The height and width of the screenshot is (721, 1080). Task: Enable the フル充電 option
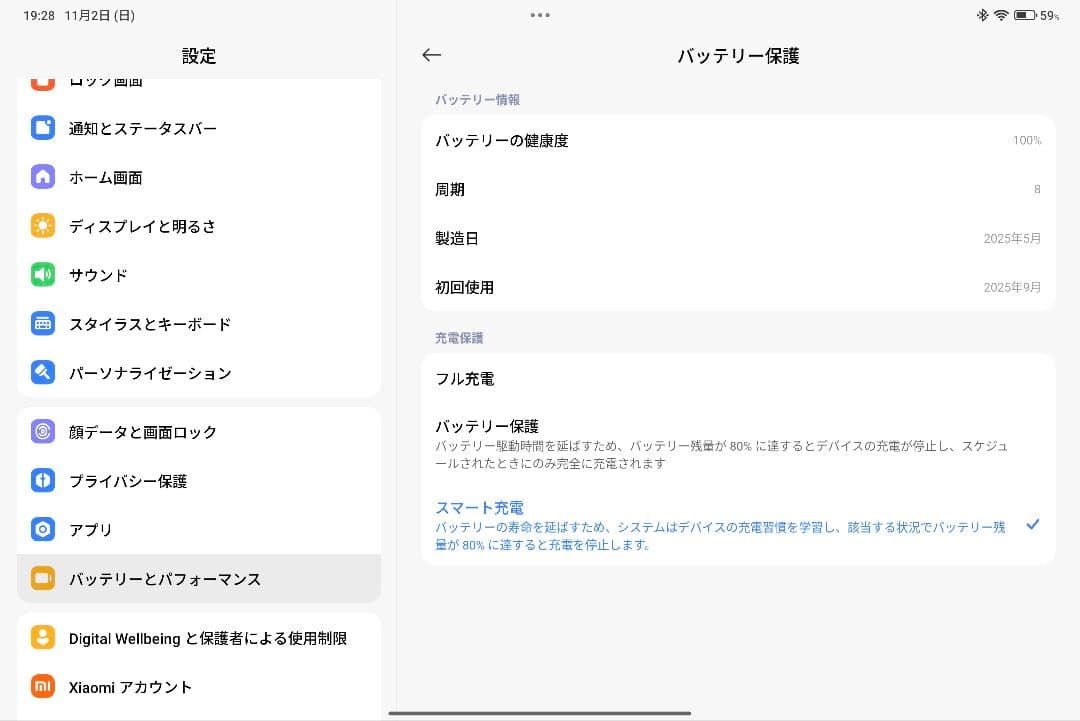pyautogui.click(x=738, y=379)
